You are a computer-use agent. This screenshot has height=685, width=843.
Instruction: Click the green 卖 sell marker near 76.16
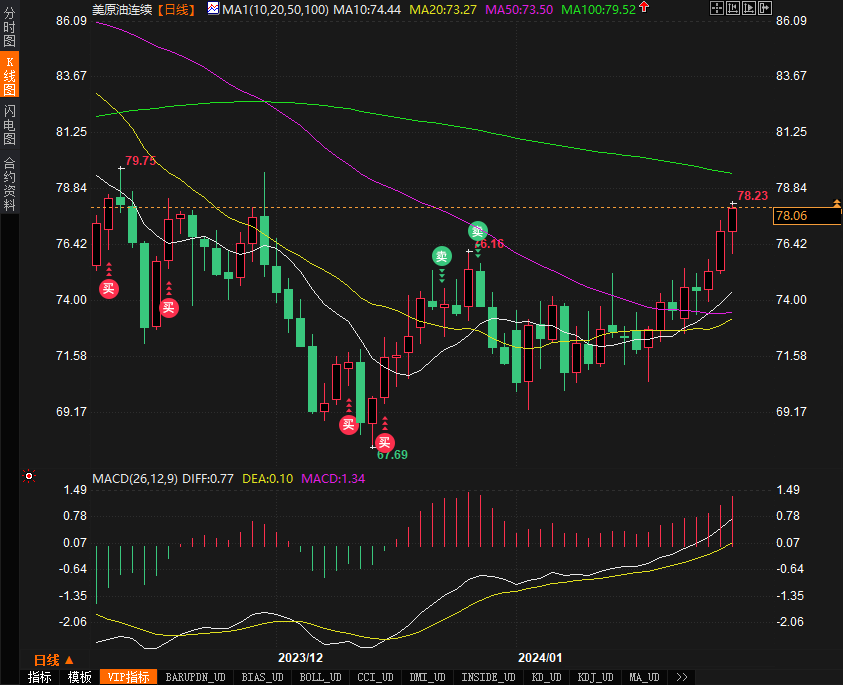click(x=478, y=232)
